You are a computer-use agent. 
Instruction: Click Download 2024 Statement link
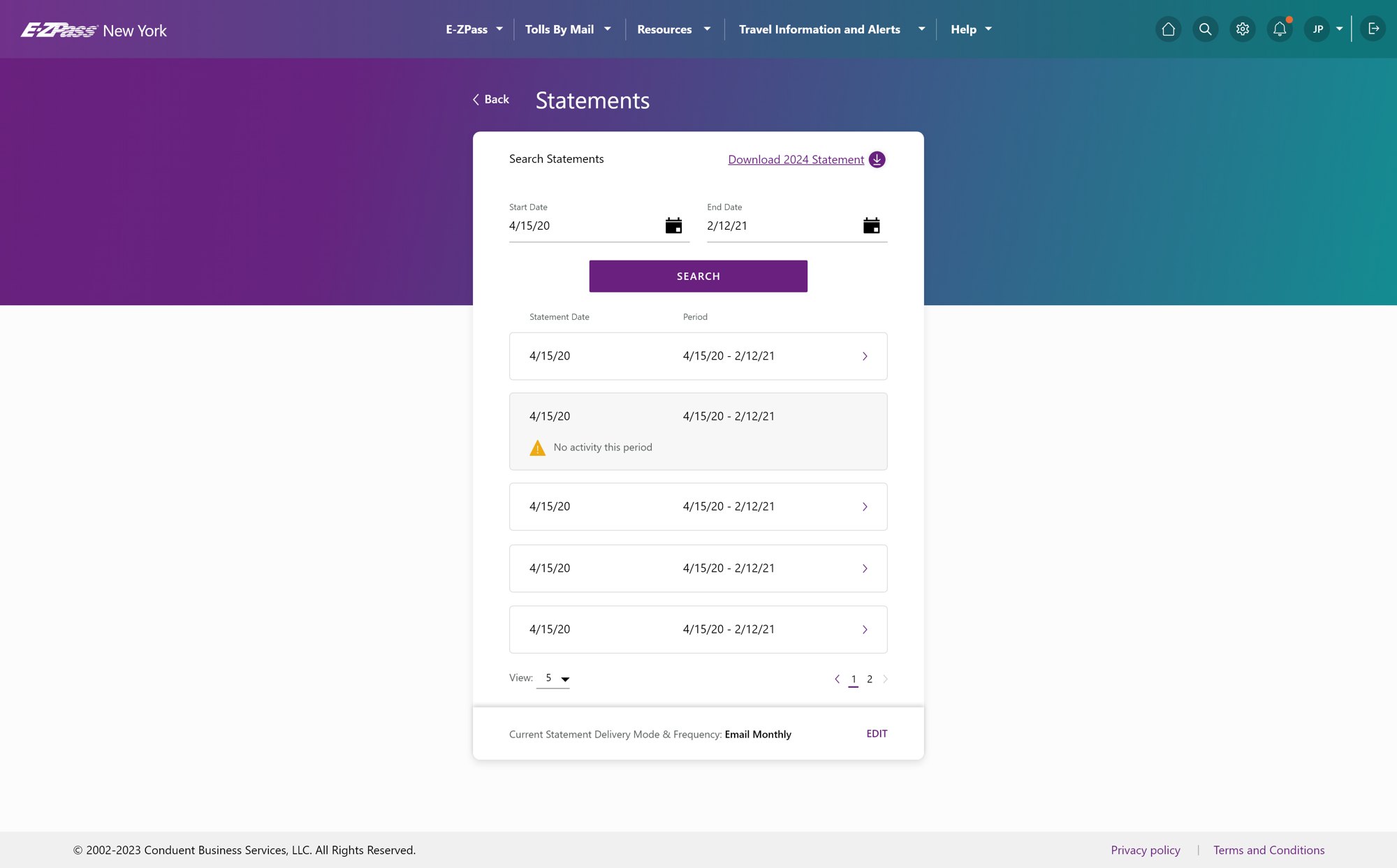coord(796,159)
